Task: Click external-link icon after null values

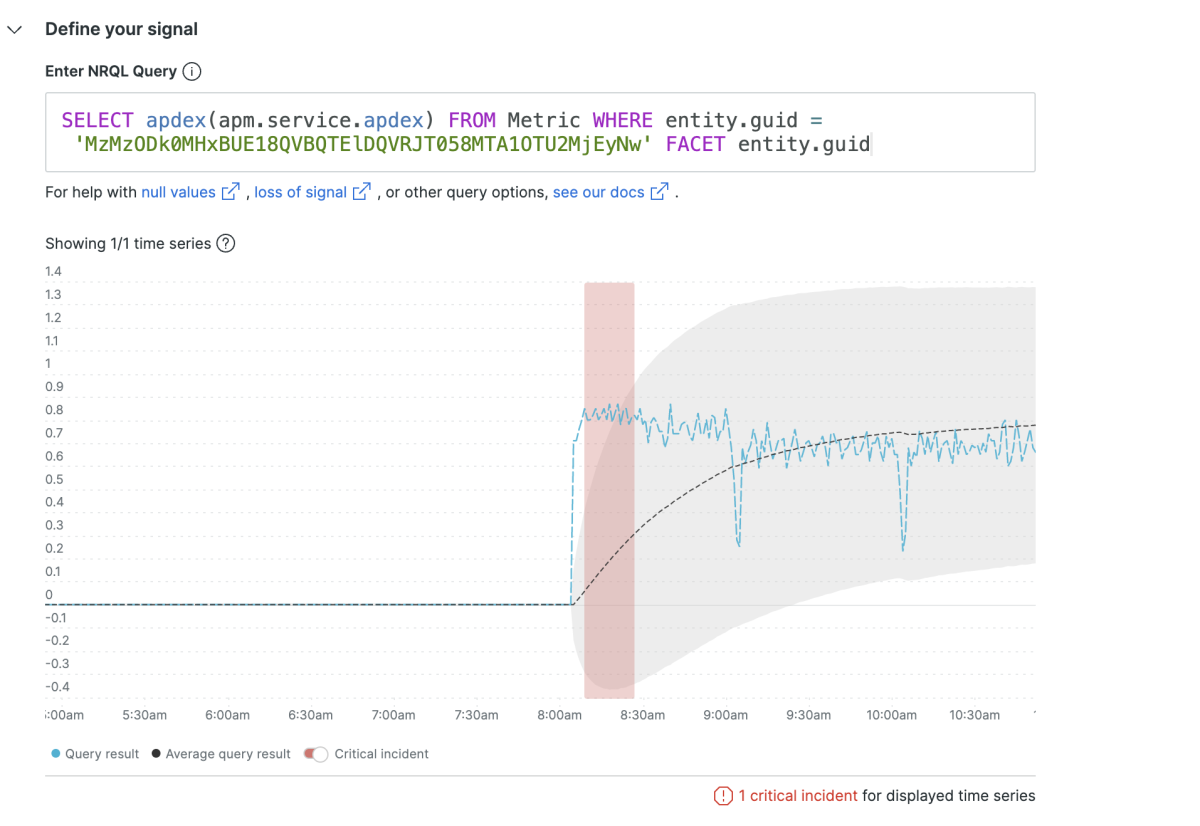Action: click(230, 192)
